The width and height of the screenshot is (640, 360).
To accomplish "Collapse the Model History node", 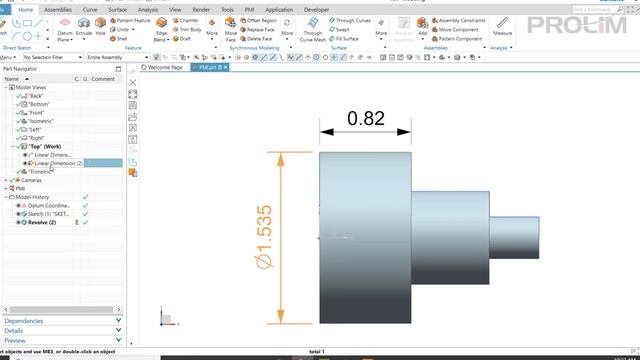I will (x=6, y=197).
